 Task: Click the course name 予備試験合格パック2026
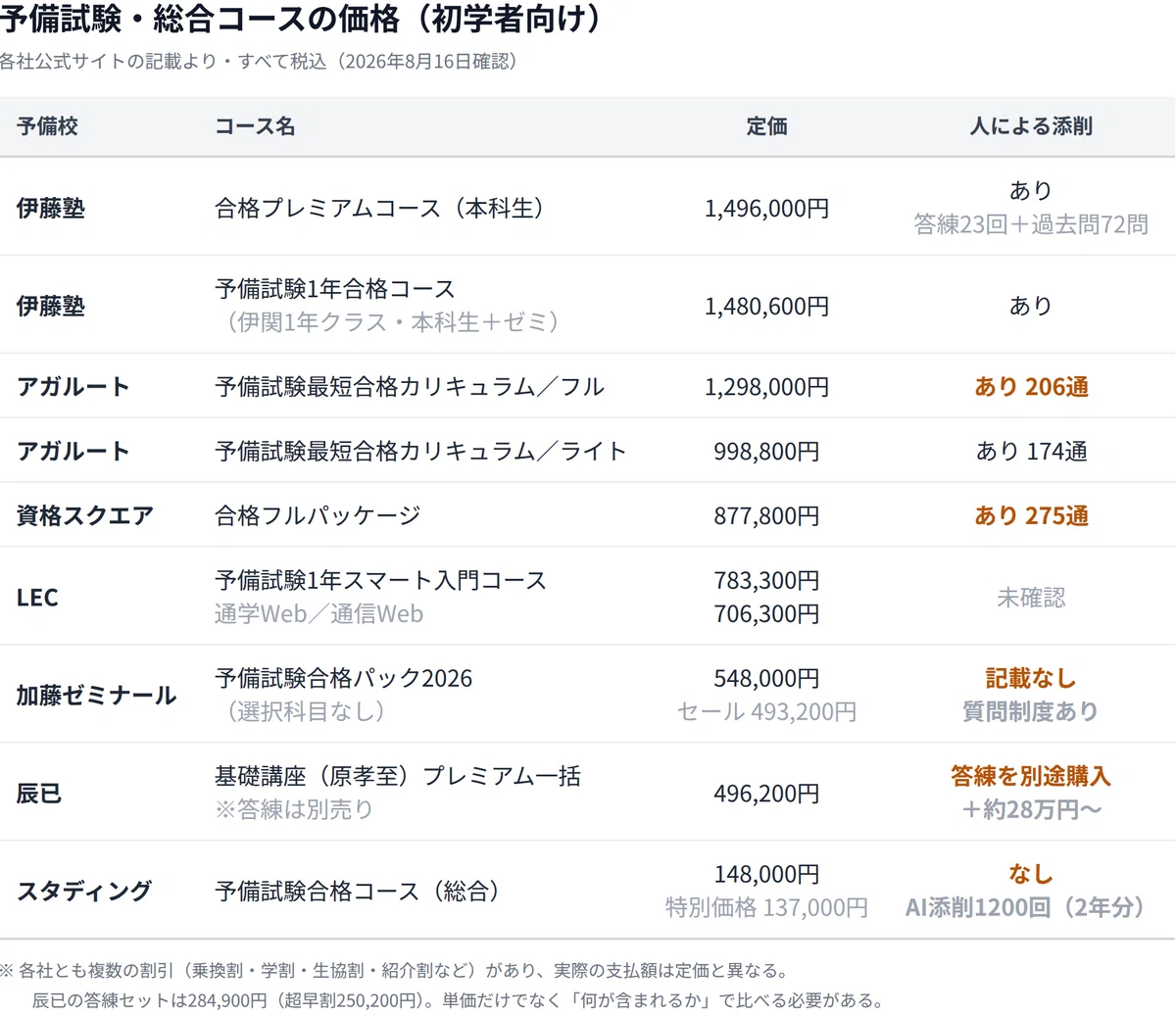(x=343, y=679)
